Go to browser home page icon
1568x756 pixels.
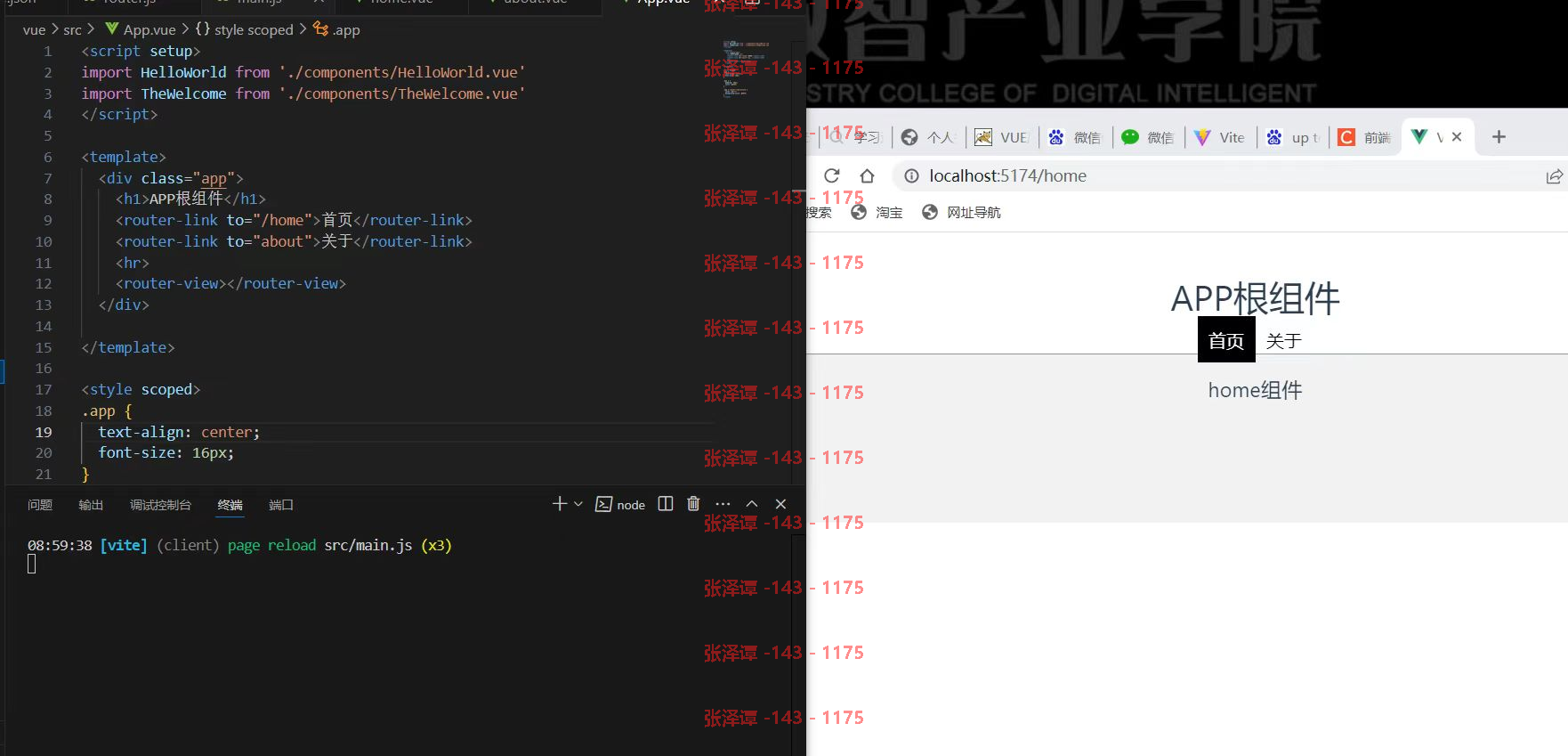[867, 175]
